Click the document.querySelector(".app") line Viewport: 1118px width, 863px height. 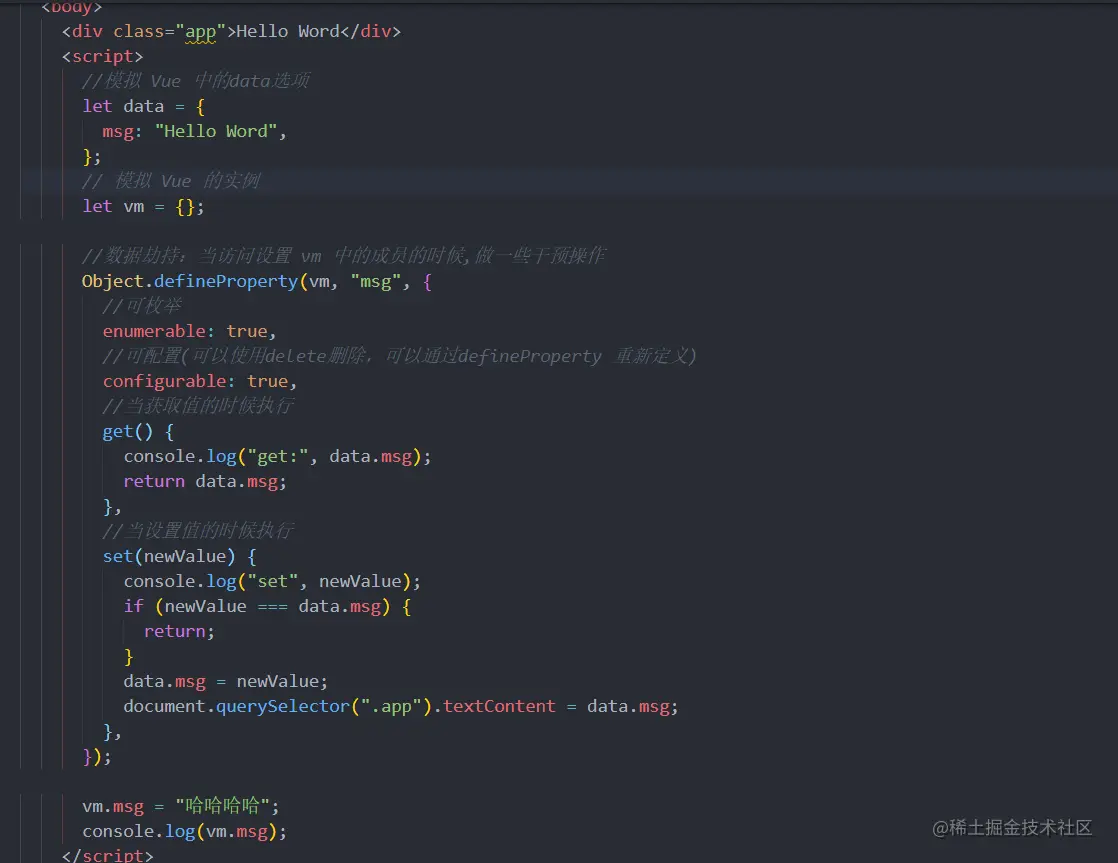[401, 706]
